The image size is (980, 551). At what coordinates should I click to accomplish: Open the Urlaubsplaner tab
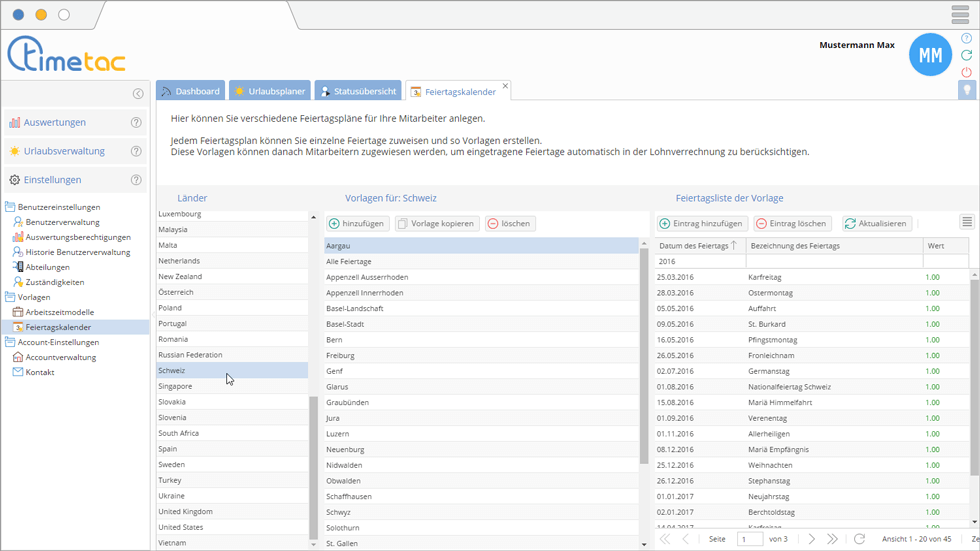click(x=269, y=91)
